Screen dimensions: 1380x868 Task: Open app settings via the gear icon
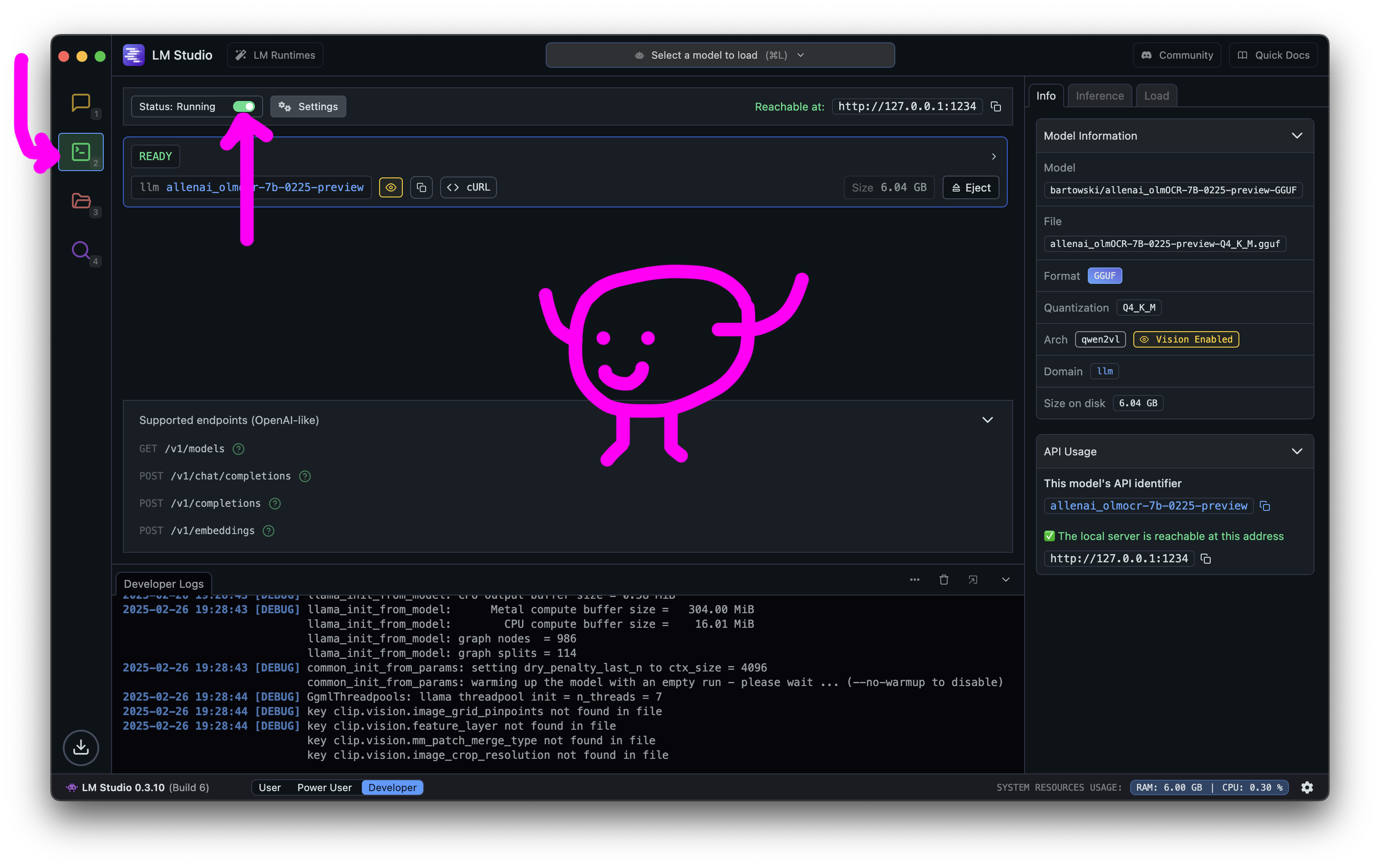tap(1307, 787)
